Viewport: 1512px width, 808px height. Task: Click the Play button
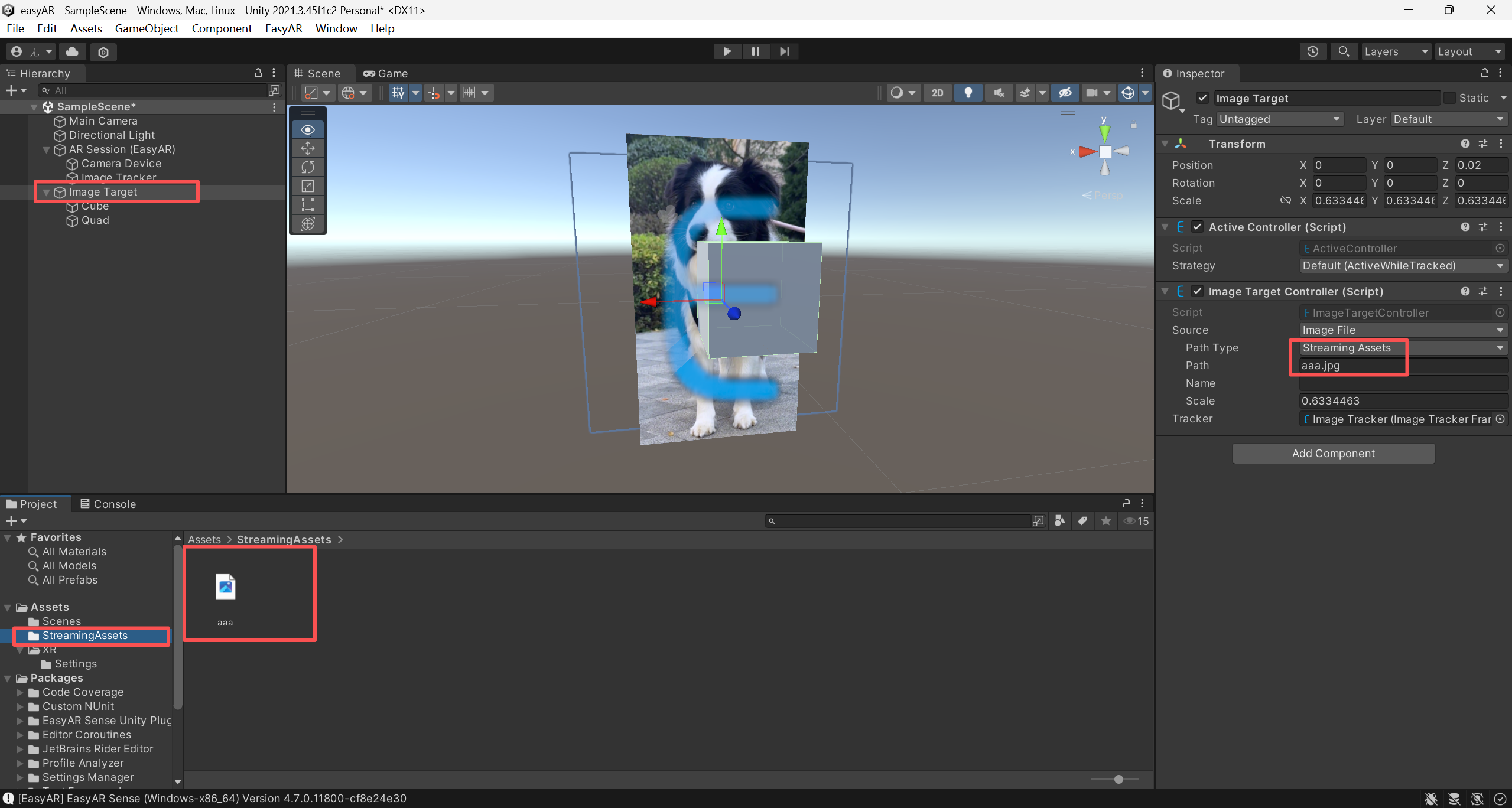pyautogui.click(x=727, y=51)
